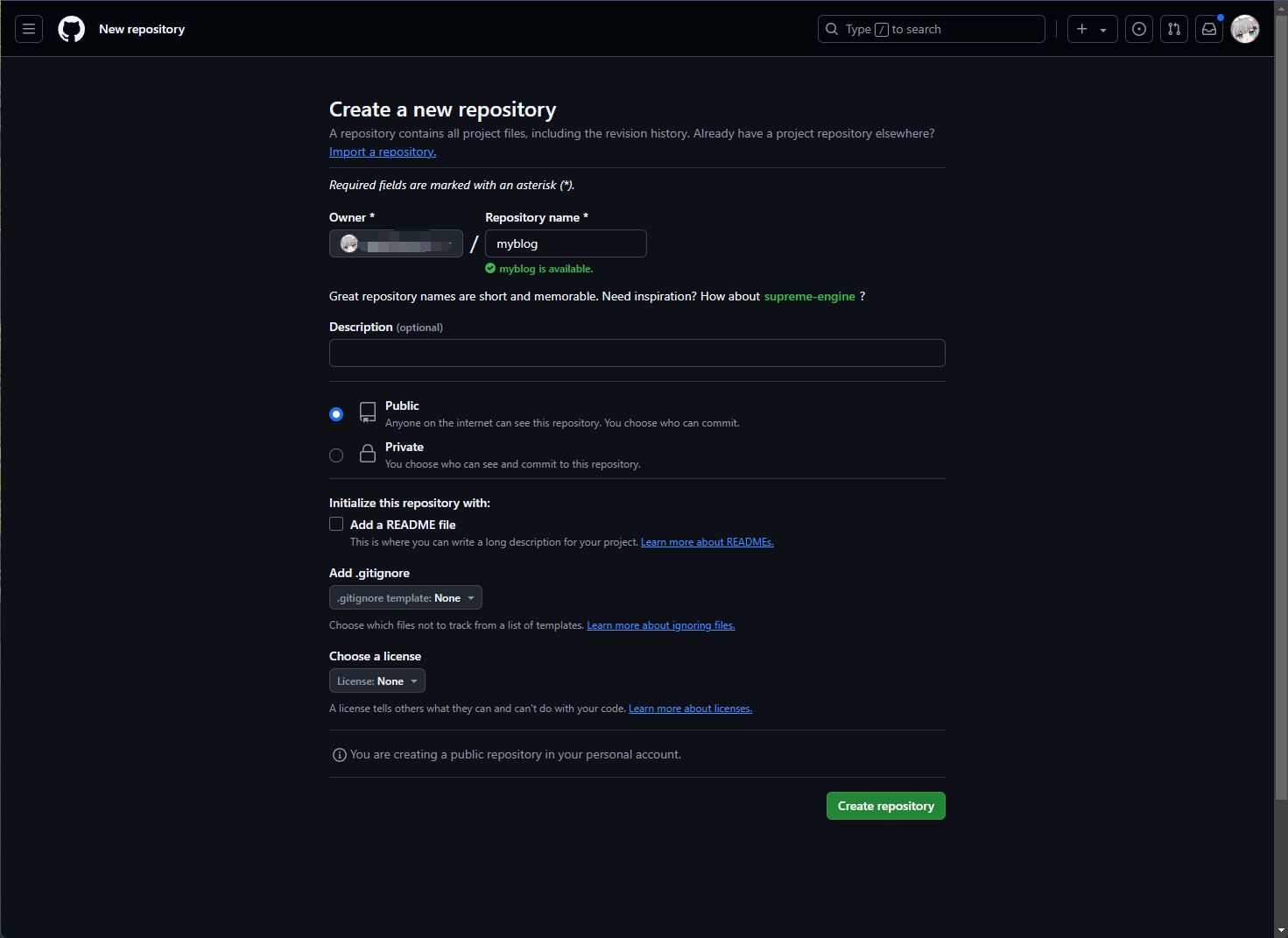Image resolution: width=1288 pixels, height=938 pixels.
Task: Click the New repository header title
Action: coord(142,29)
